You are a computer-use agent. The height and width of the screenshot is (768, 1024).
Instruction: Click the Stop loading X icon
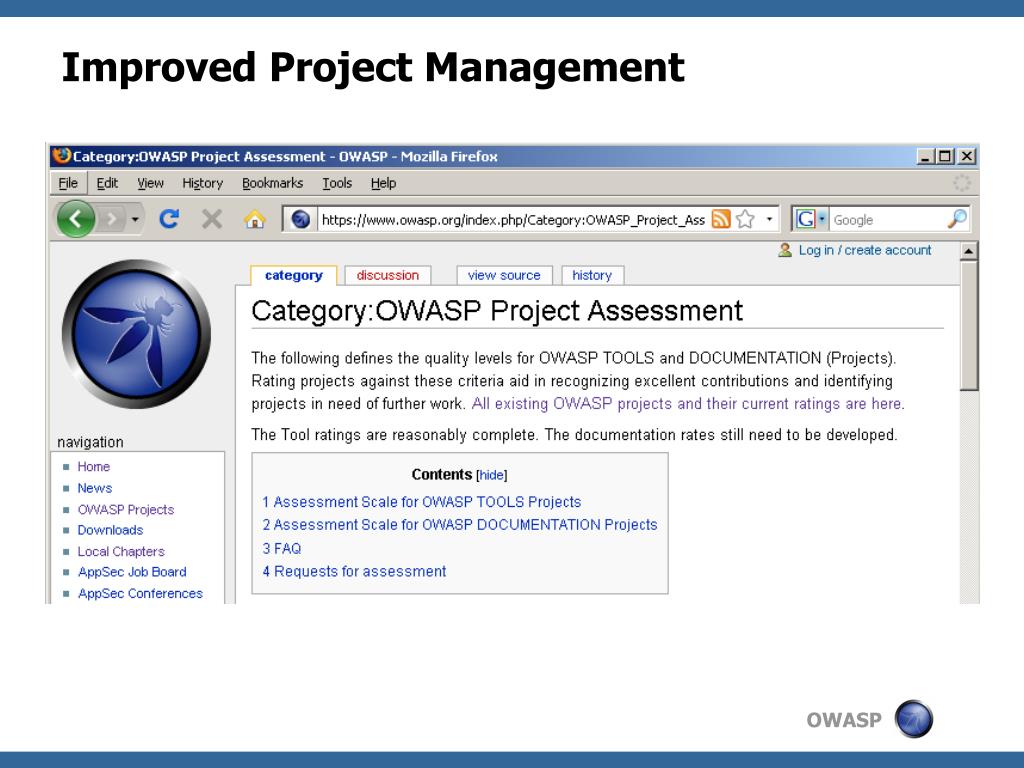tap(212, 219)
